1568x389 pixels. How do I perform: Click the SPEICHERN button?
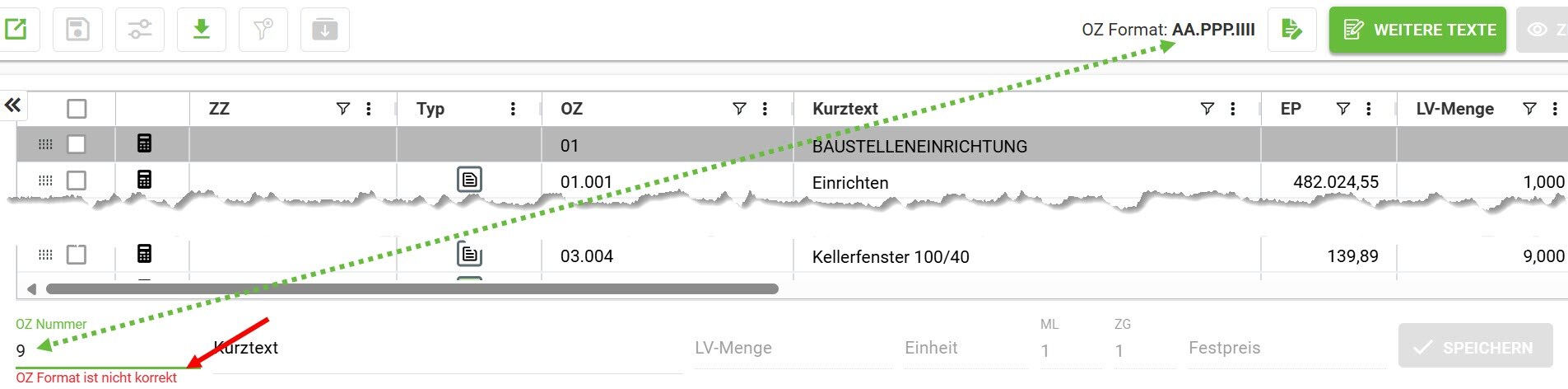(x=1475, y=347)
